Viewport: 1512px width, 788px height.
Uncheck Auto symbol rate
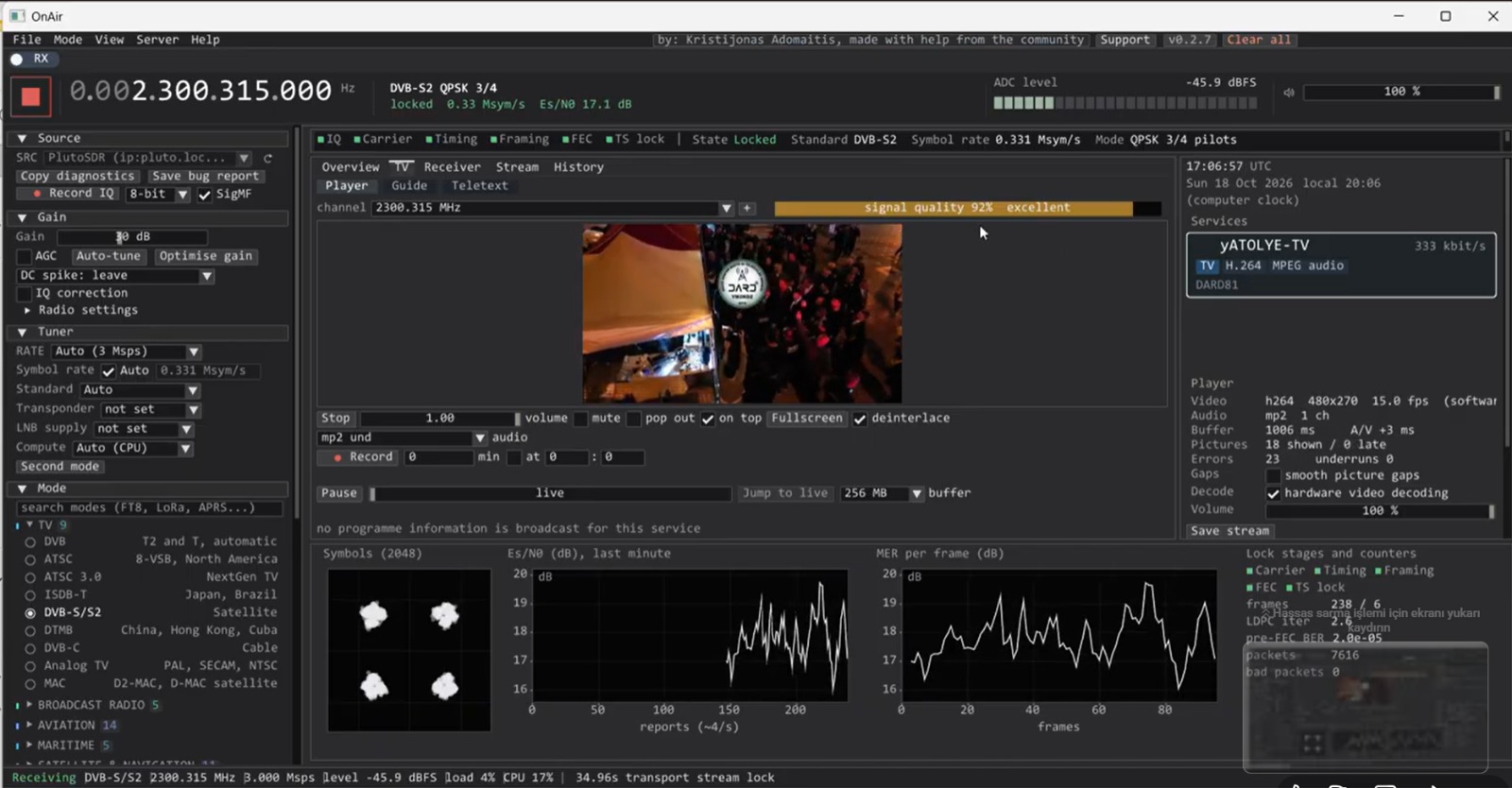click(108, 371)
